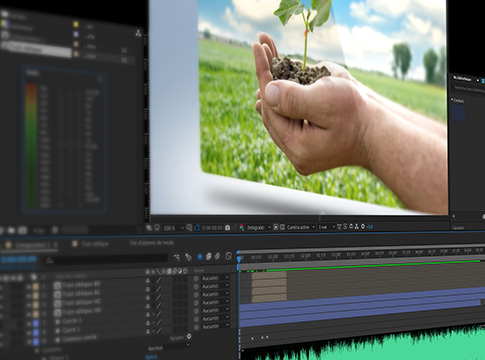Toggle the hide shy layers switch in timeline
Image resolution: width=485 pixels, height=360 pixels.
tap(200, 257)
